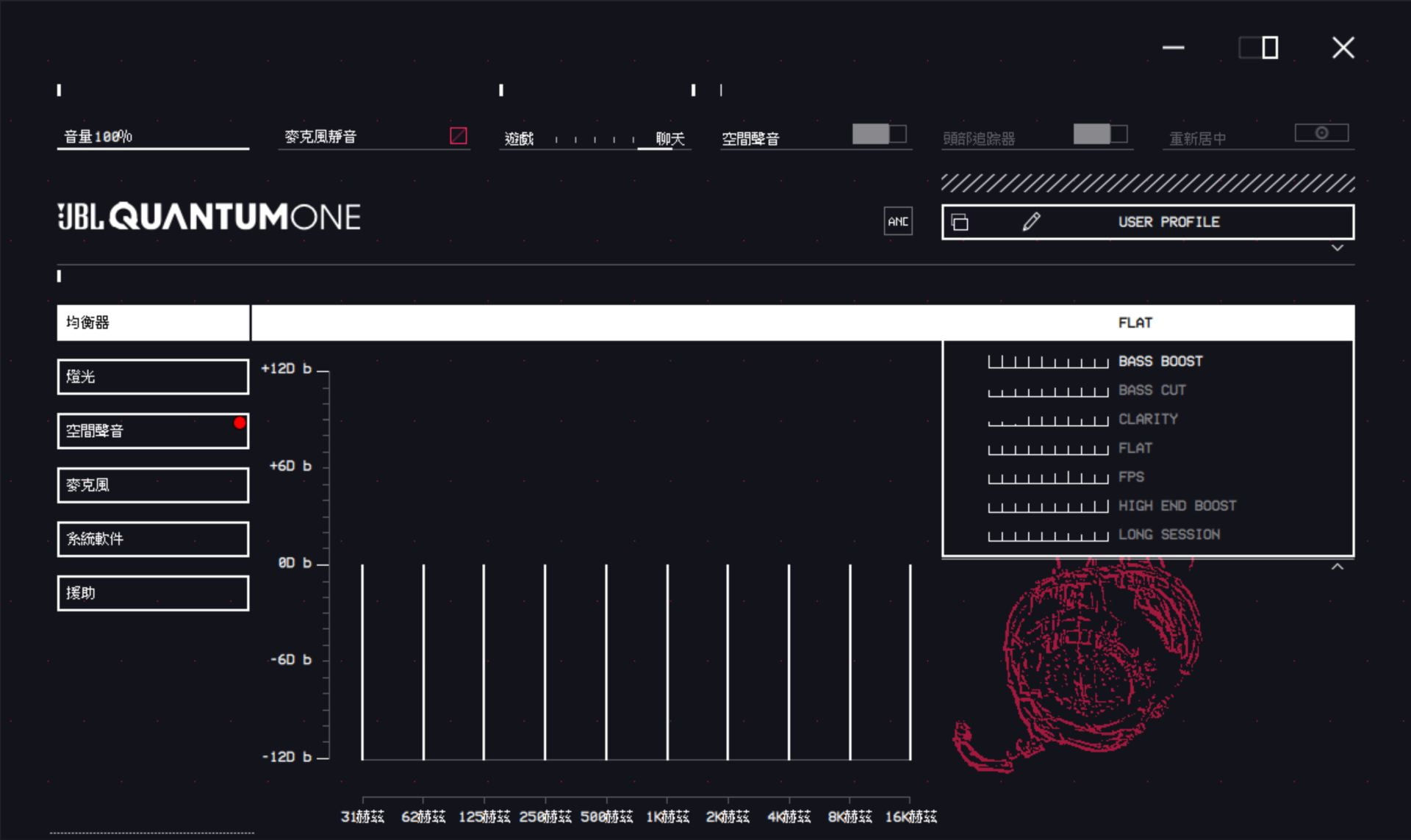Click the 62 Hz EQ band slider

click(423, 661)
